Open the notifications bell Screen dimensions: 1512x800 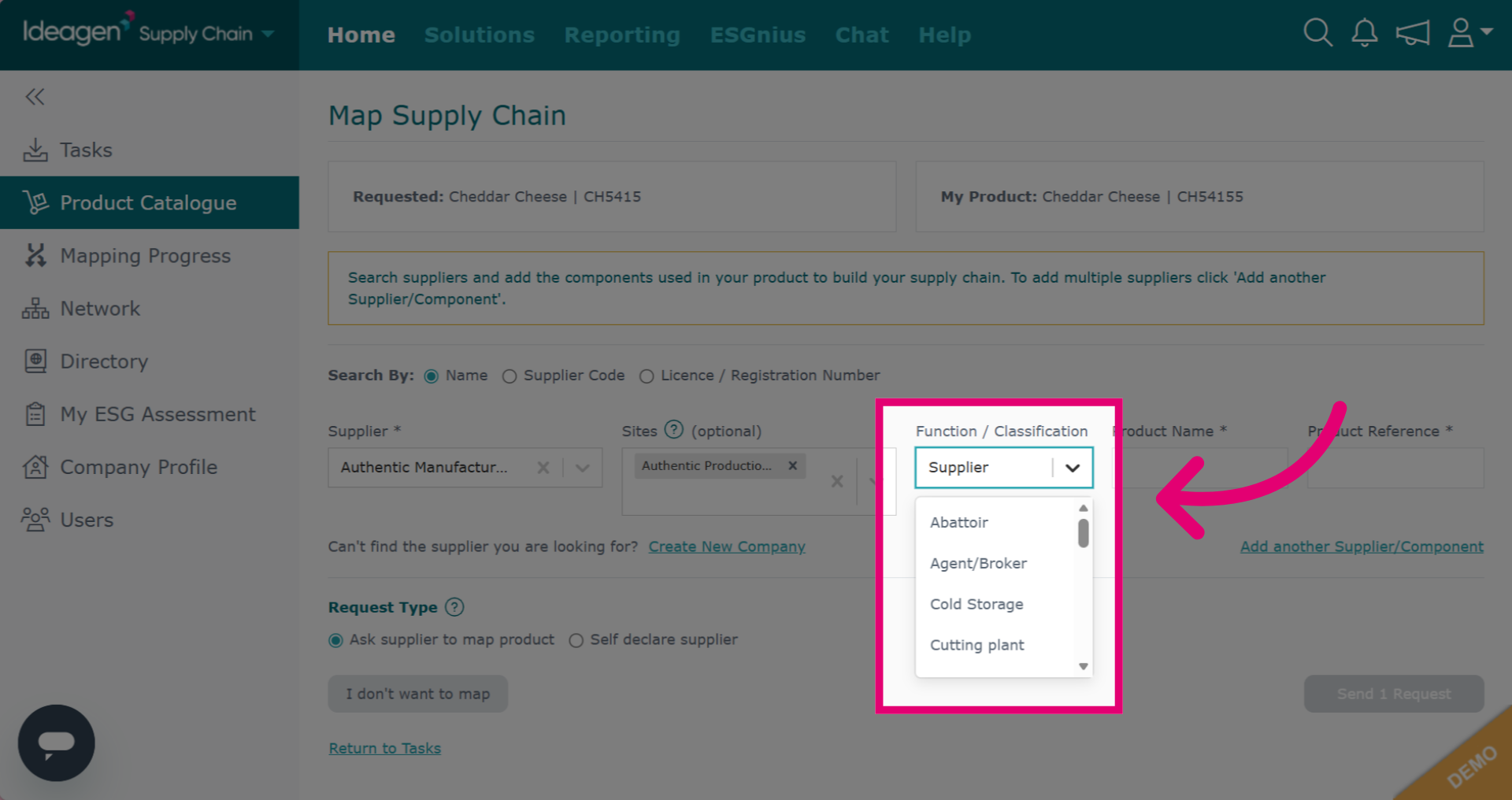point(1365,33)
